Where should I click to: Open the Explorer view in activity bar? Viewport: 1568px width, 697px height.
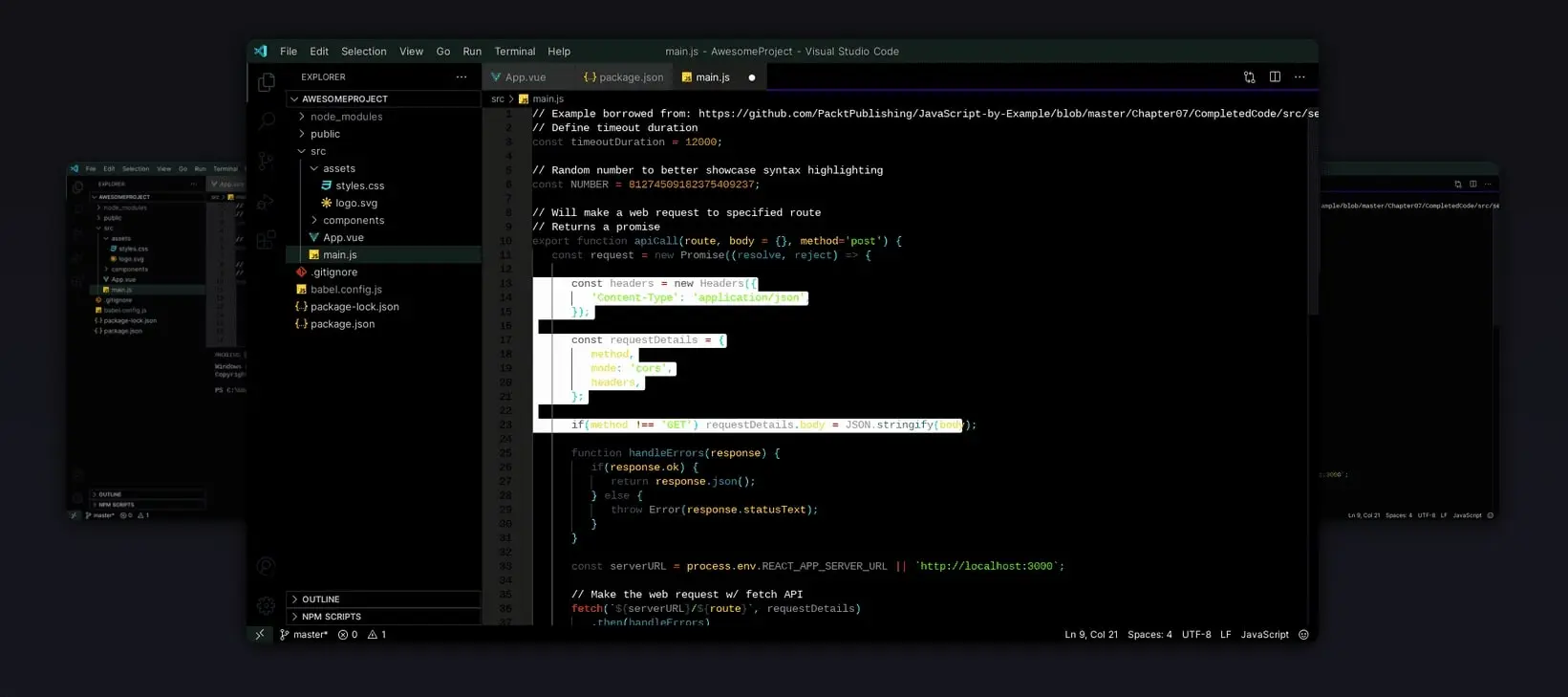(267, 82)
